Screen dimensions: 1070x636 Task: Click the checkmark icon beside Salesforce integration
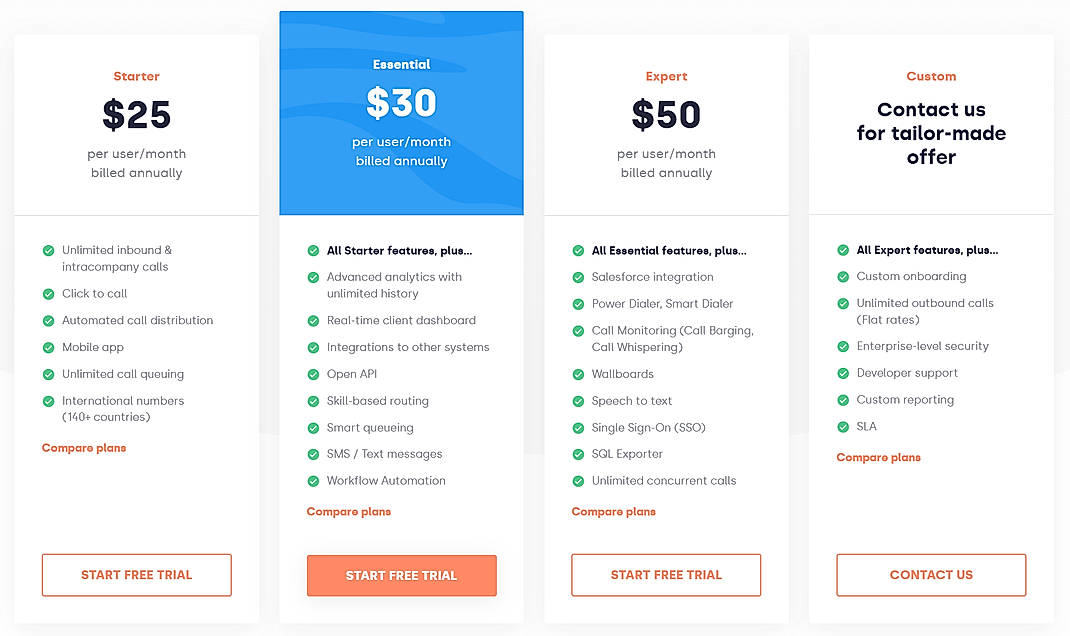click(x=578, y=277)
